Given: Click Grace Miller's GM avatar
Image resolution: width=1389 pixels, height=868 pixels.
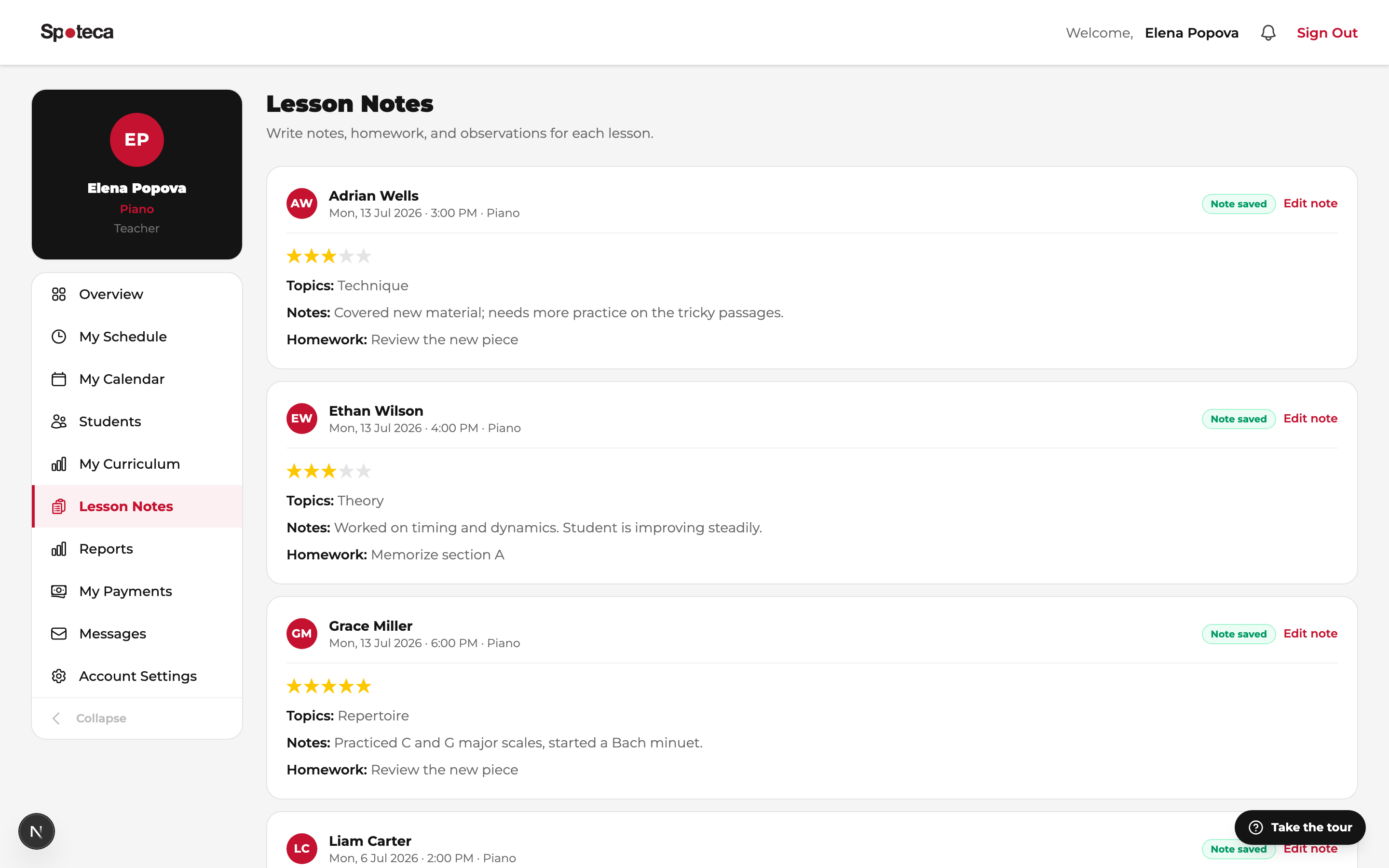Looking at the screenshot, I should coord(302,634).
